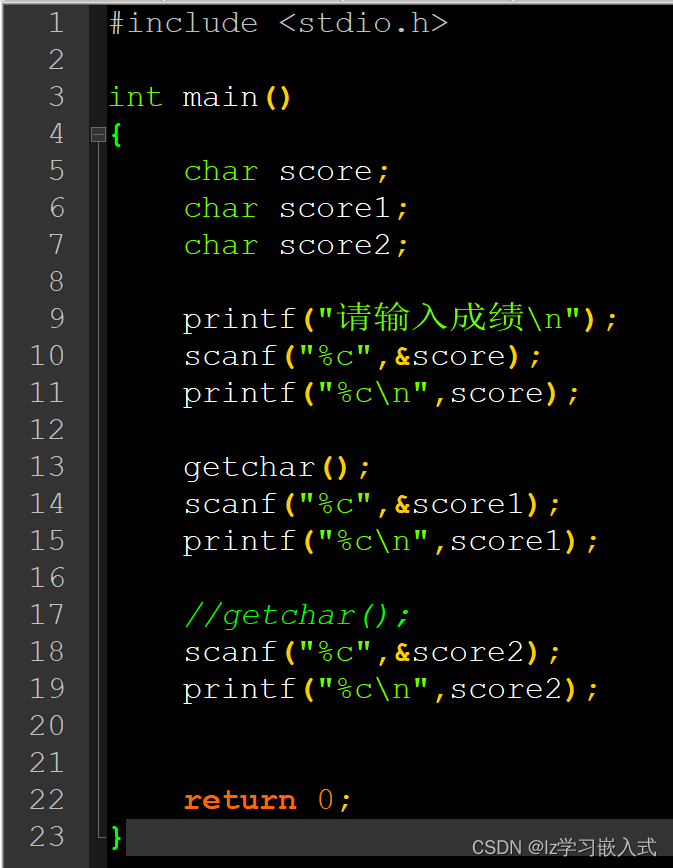Viewport: 673px width, 868px height.
Task: Click 'printf' on line 11
Action: (x=239, y=394)
